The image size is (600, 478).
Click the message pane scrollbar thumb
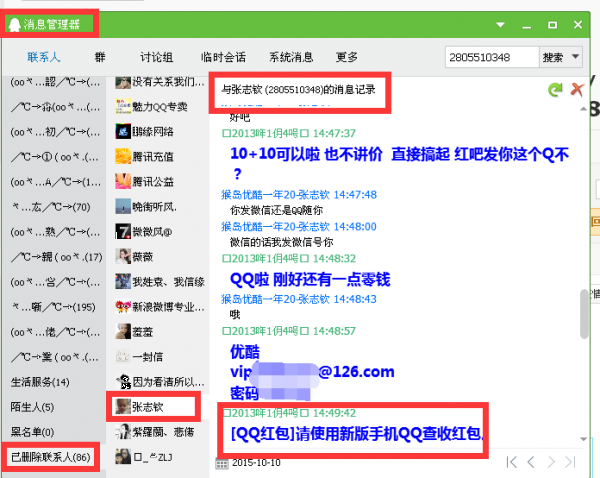click(584, 314)
